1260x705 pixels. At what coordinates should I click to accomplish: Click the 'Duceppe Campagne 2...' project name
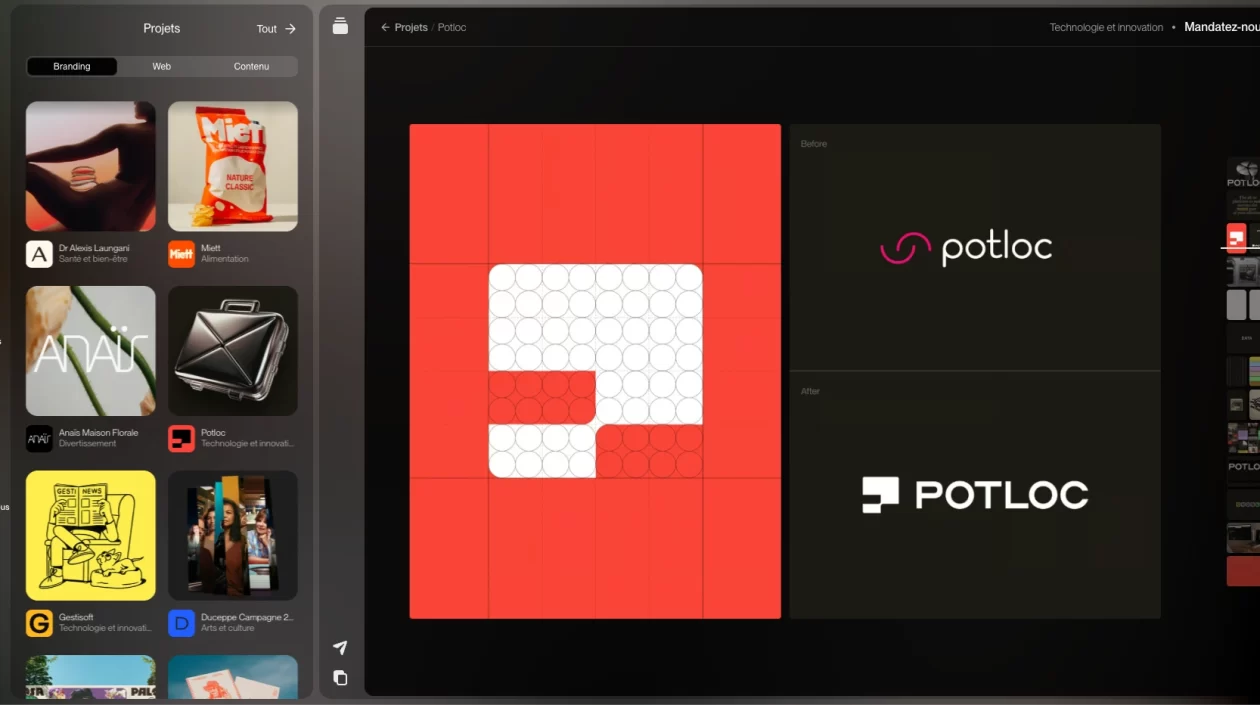point(248,617)
